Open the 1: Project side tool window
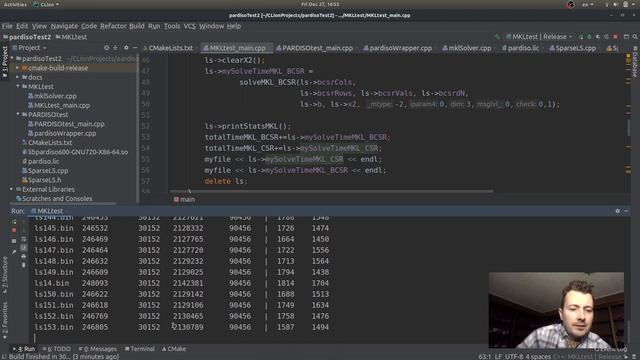The width and height of the screenshot is (640, 360). 5,62
